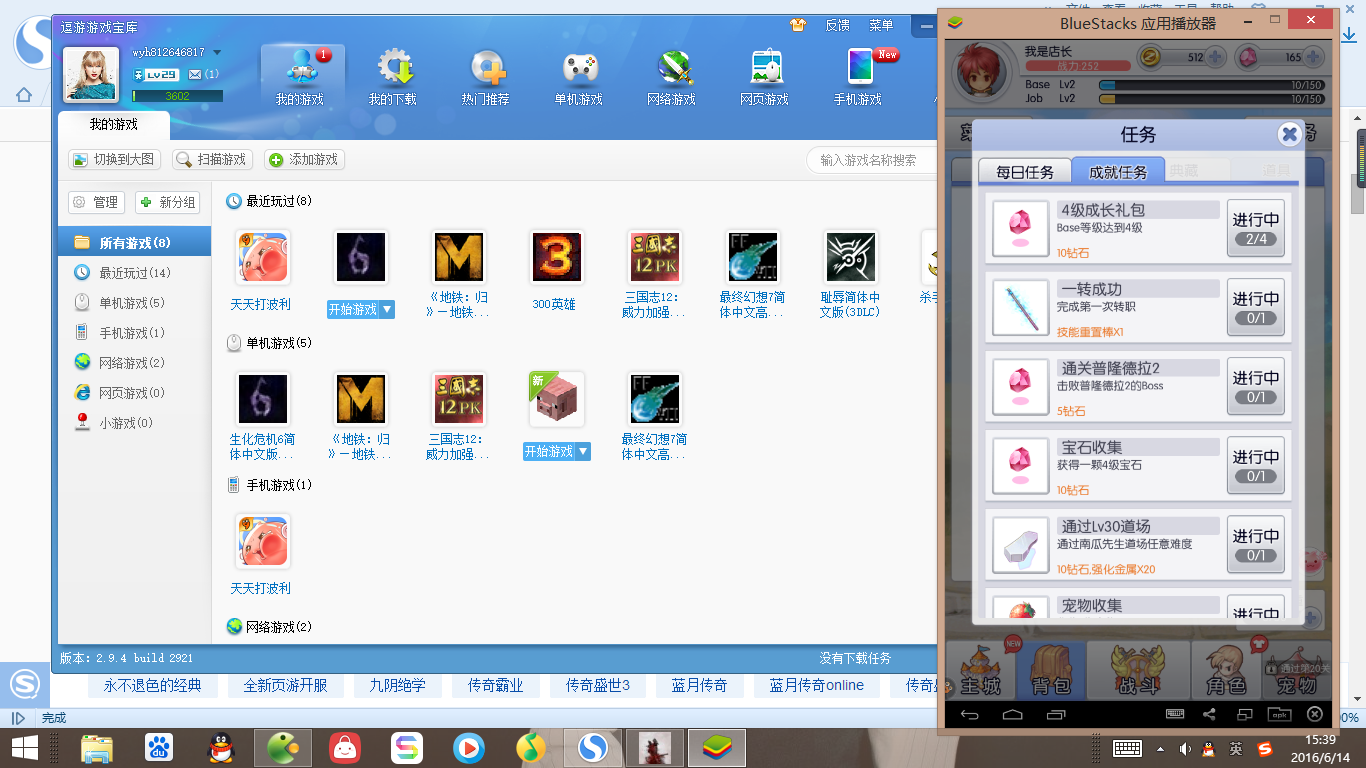Viewport: 1366px width, 768px height.
Task: Click the user avatar photo
Action: (92, 74)
